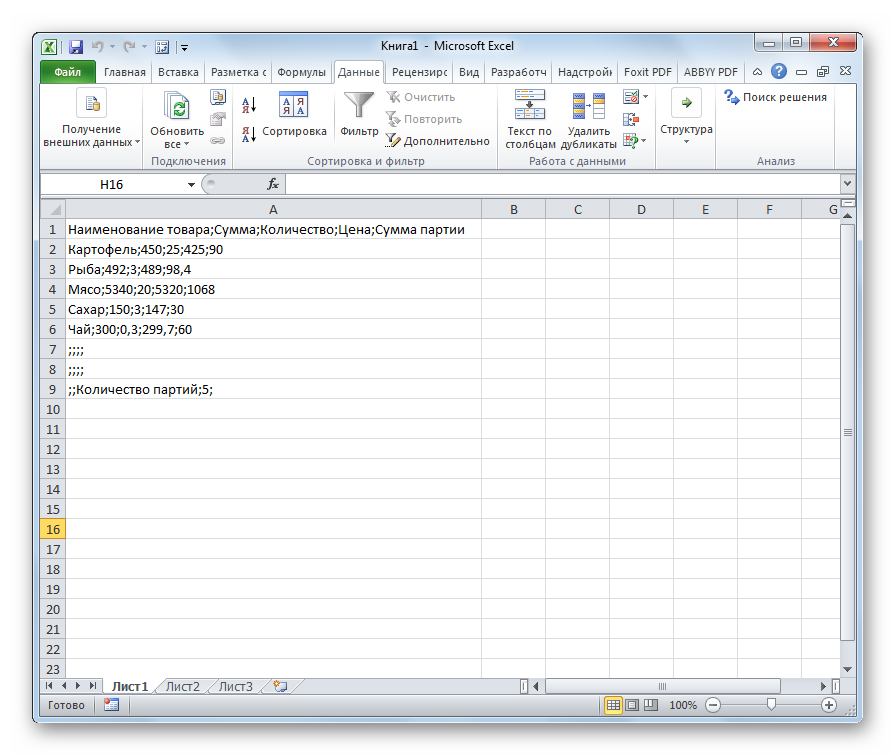Open the Формулы ribbon tab

coord(301,72)
